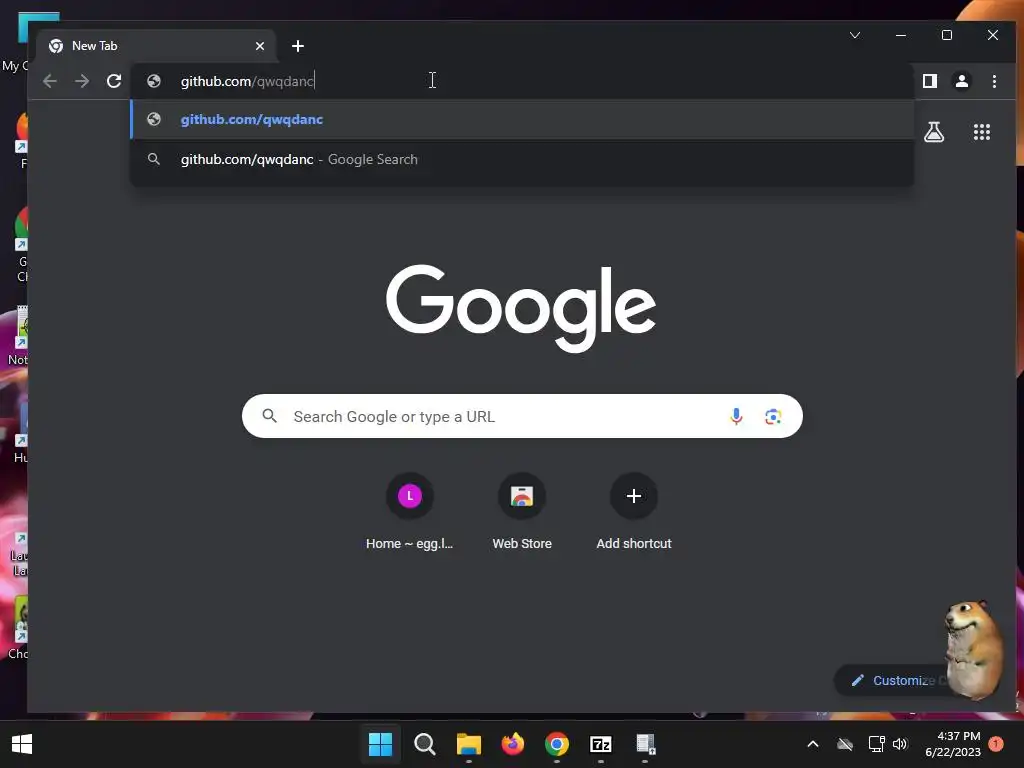Open the Google apps grid
The width and height of the screenshot is (1024, 768).
coord(982,132)
